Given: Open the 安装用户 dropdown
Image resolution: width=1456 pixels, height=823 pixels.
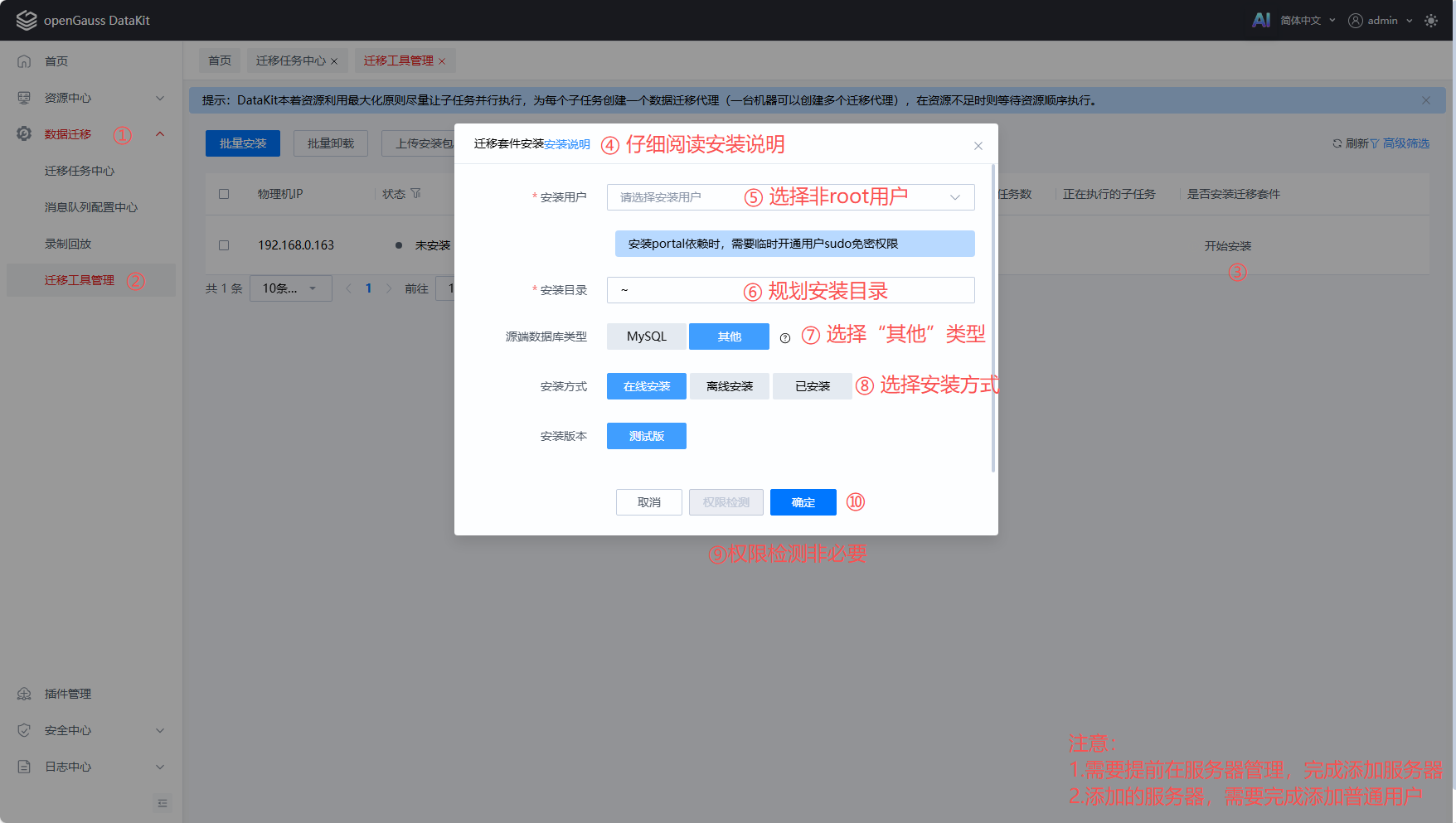Looking at the screenshot, I should click(x=791, y=197).
